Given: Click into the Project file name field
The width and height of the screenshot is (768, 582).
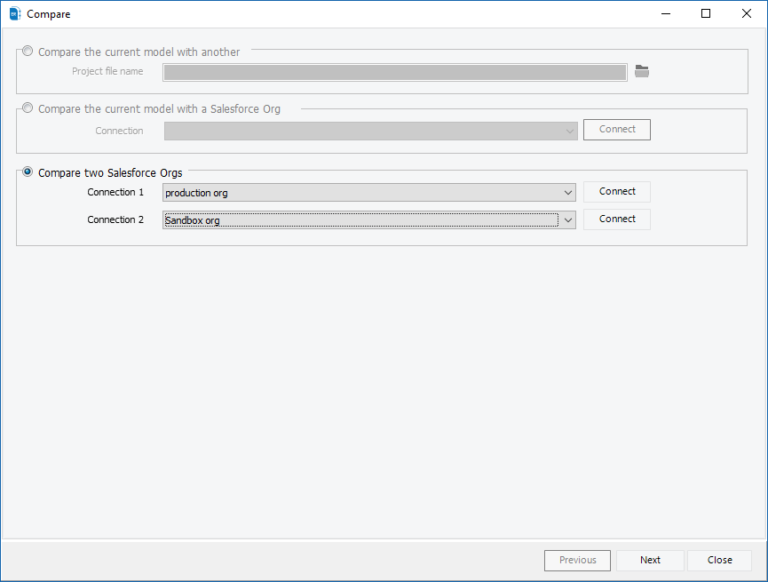Looking at the screenshot, I should point(395,72).
